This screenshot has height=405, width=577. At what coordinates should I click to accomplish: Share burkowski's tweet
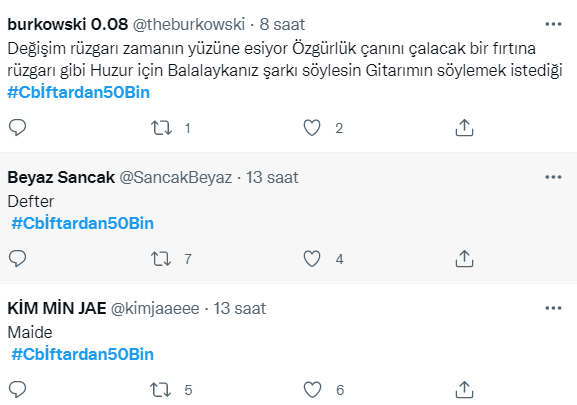464,128
